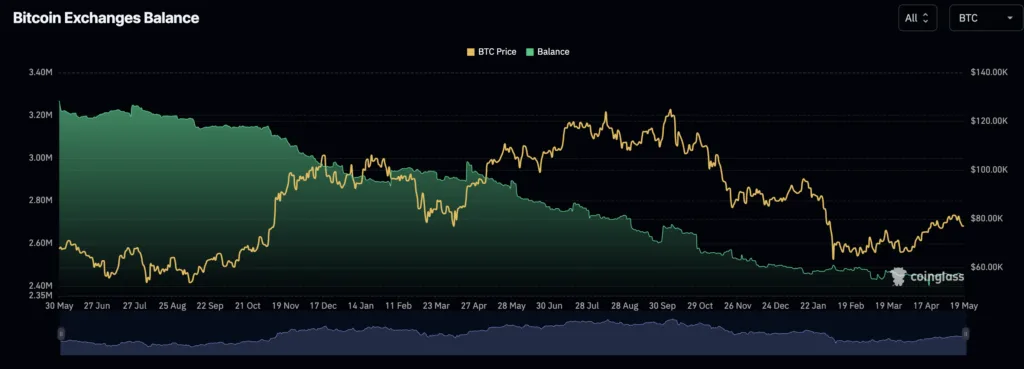Click the coinglass watermark logo

point(927,278)
